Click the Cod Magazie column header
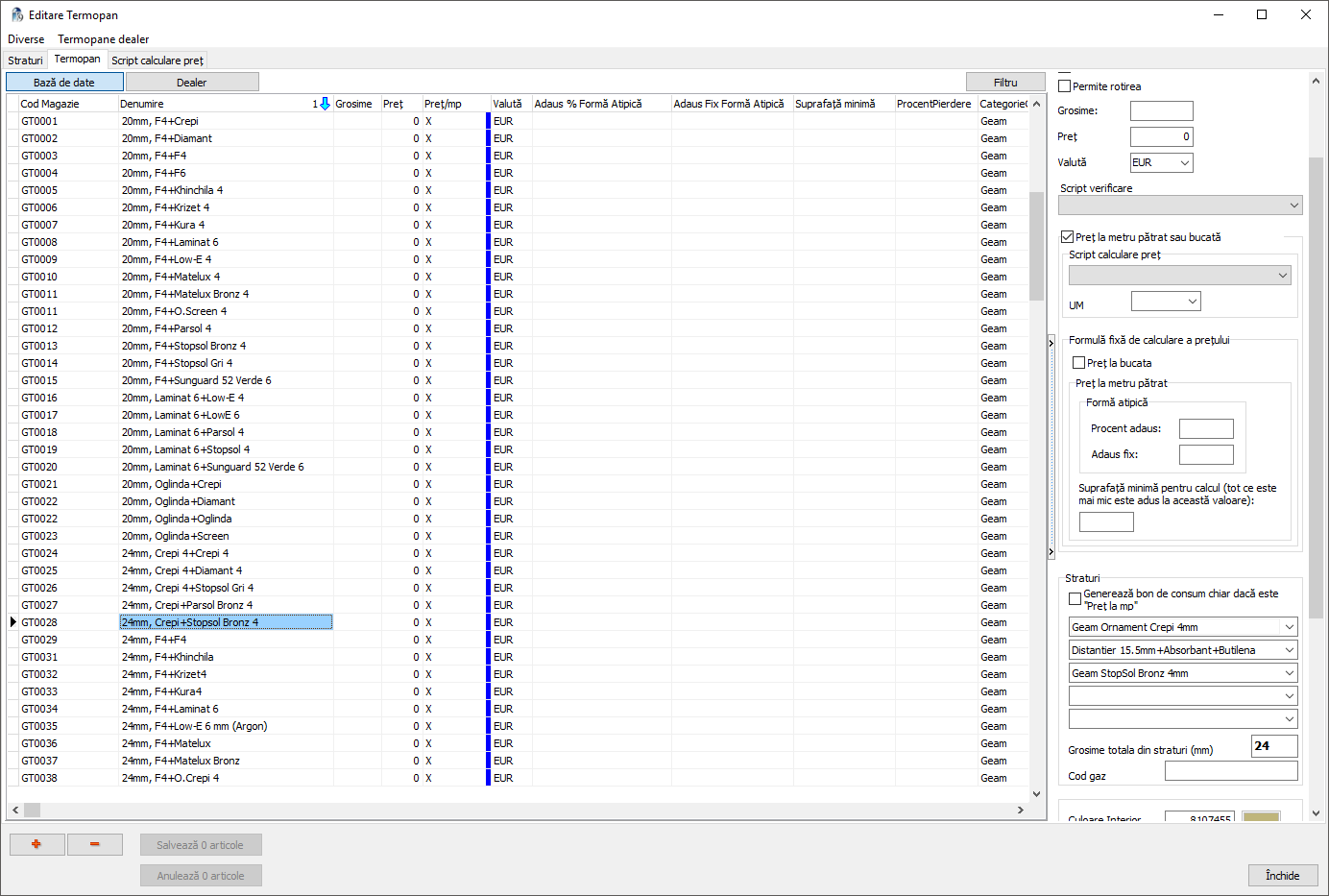Viewport: 1329px width, 896px height. 67,104
